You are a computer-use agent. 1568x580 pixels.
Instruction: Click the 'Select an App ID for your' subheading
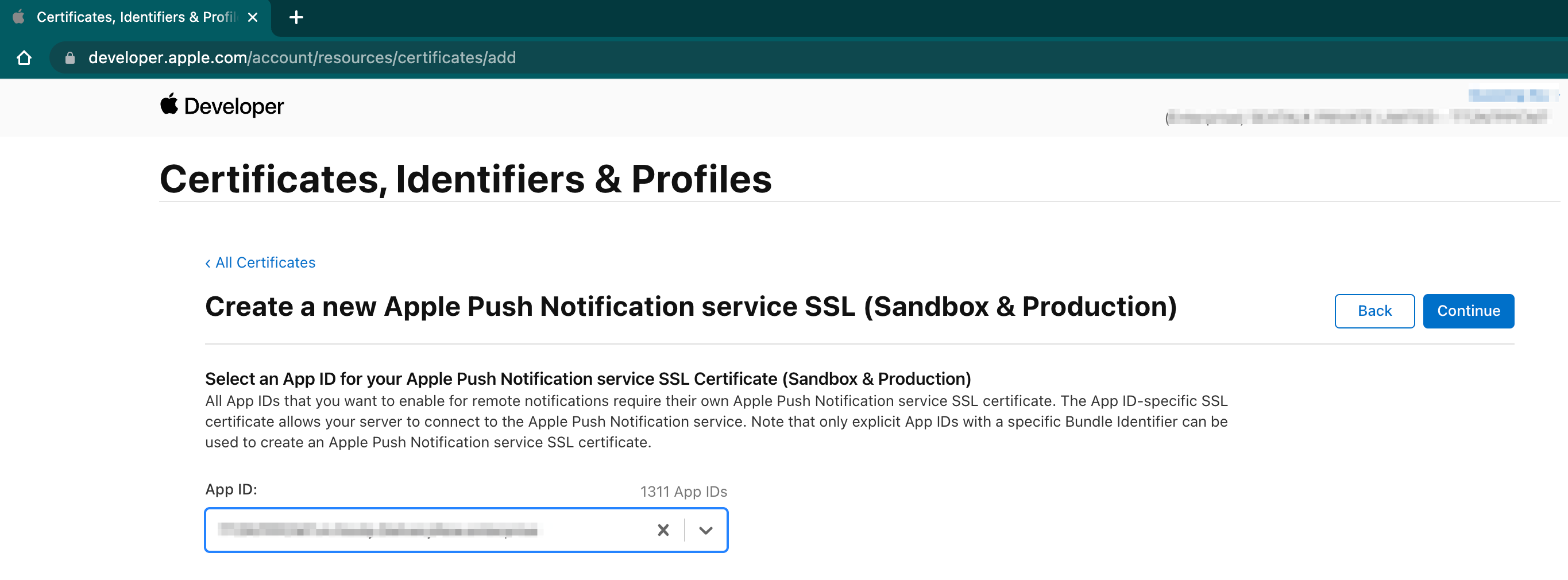click(x=588, y=378)
